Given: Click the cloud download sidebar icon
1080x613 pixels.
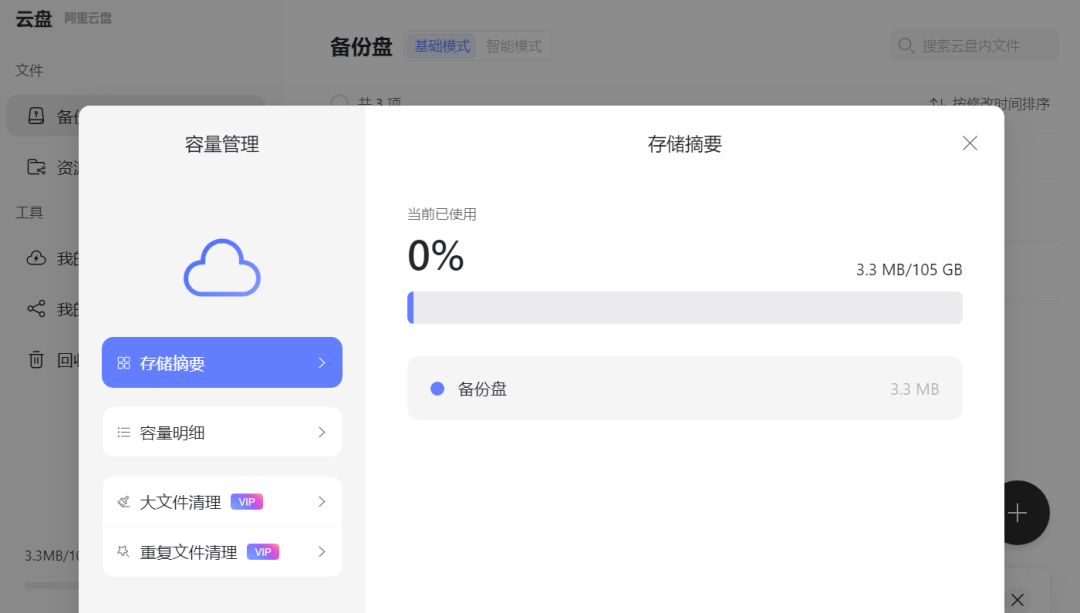Looking at the screenshot, I should 36,258.
